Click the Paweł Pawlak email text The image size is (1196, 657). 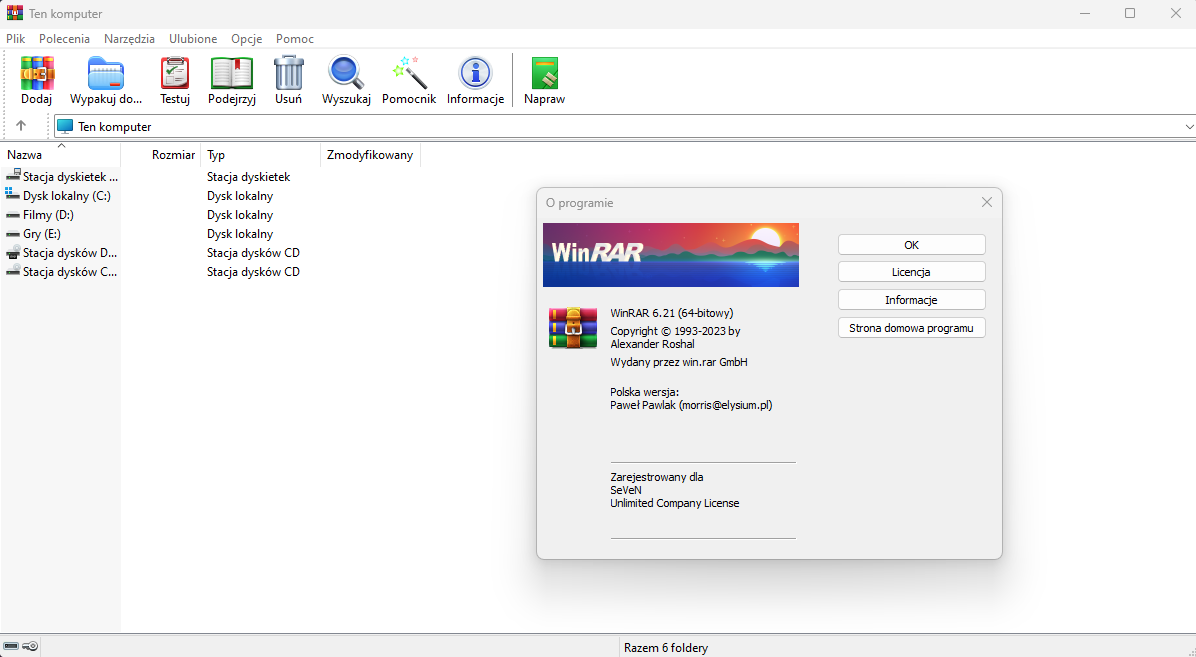691,406
